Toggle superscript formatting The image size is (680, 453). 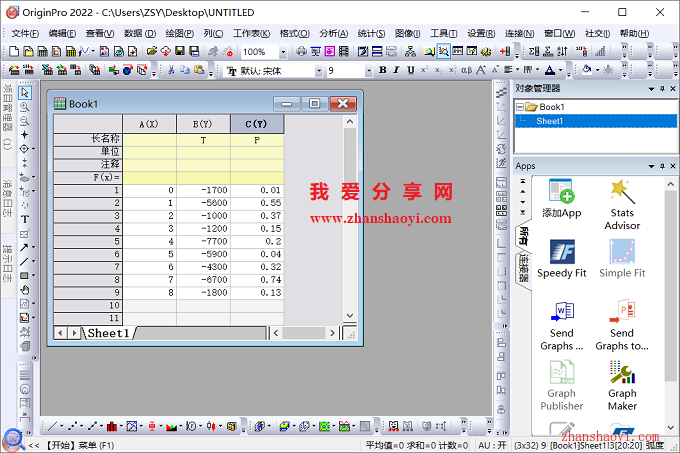pos(424,70)
